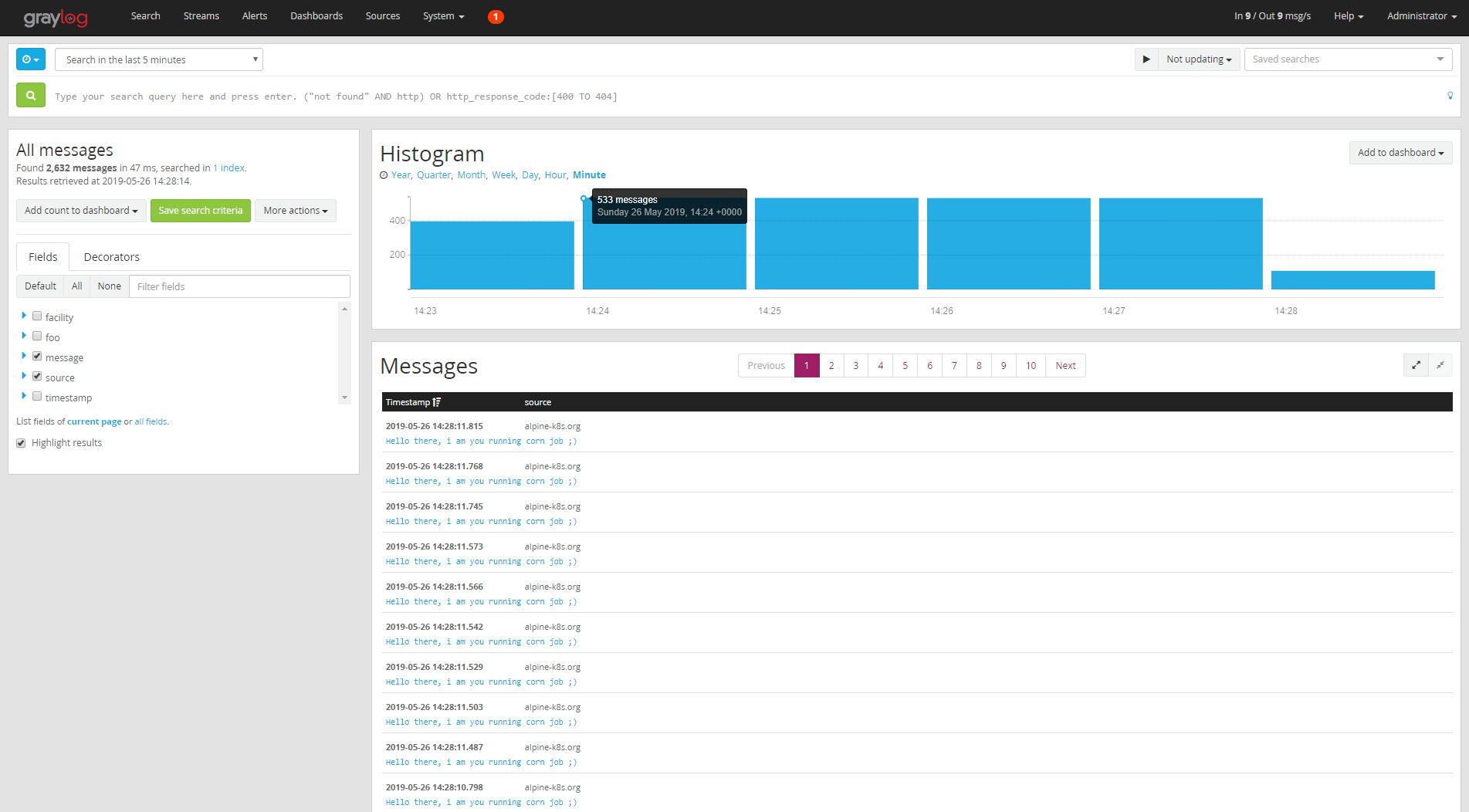Go to Dashboards in the navbar

316,16
